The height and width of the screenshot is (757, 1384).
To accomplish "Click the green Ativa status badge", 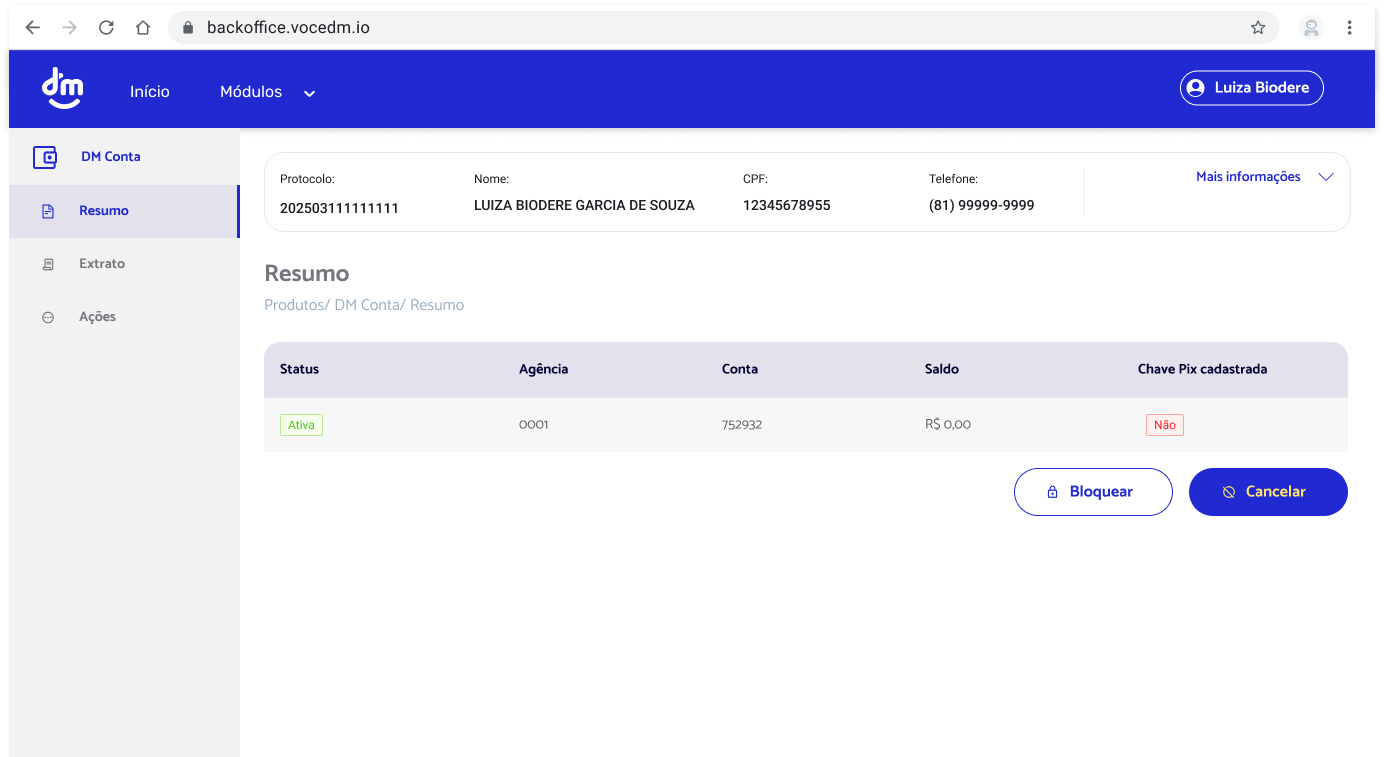I will pos(301,424).
